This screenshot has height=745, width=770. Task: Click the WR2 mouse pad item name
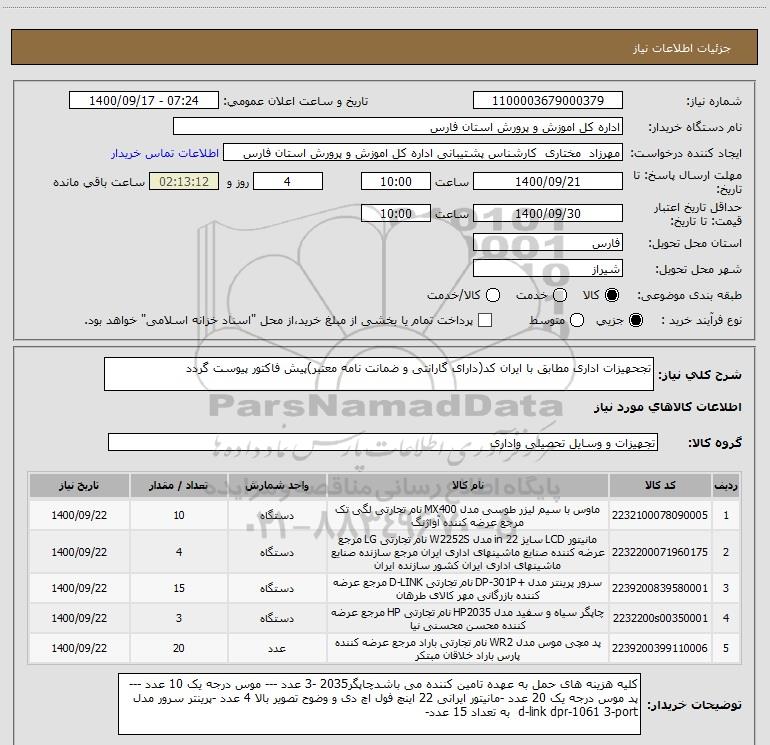(468, 649)
